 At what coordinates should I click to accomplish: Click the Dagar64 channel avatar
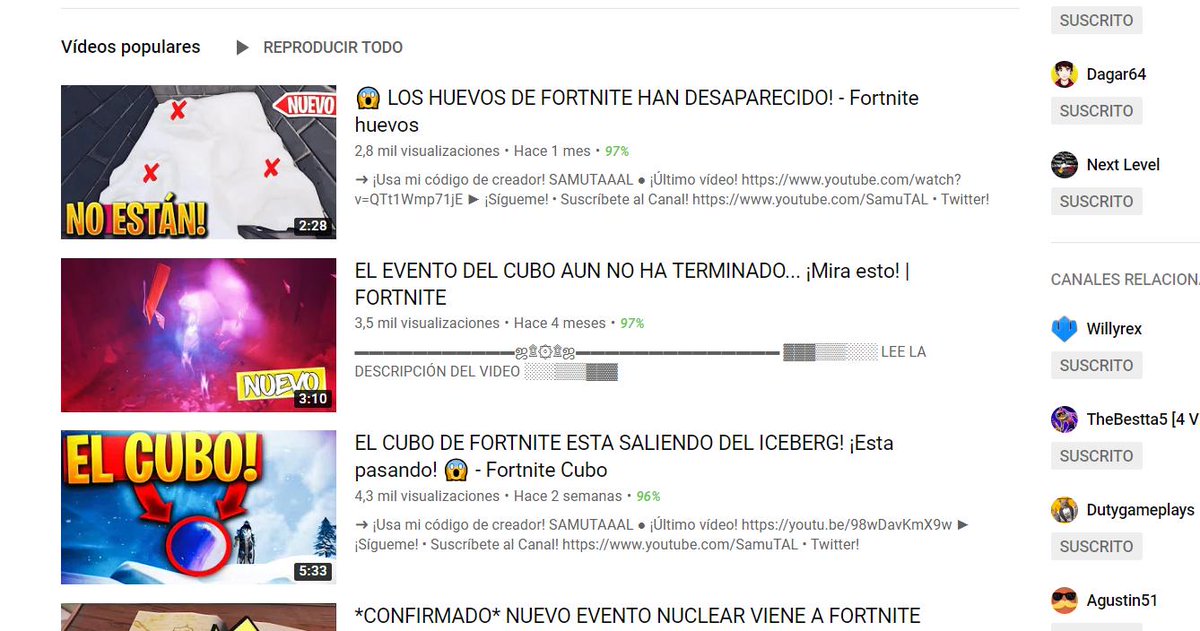click(x=1064, y=75)
